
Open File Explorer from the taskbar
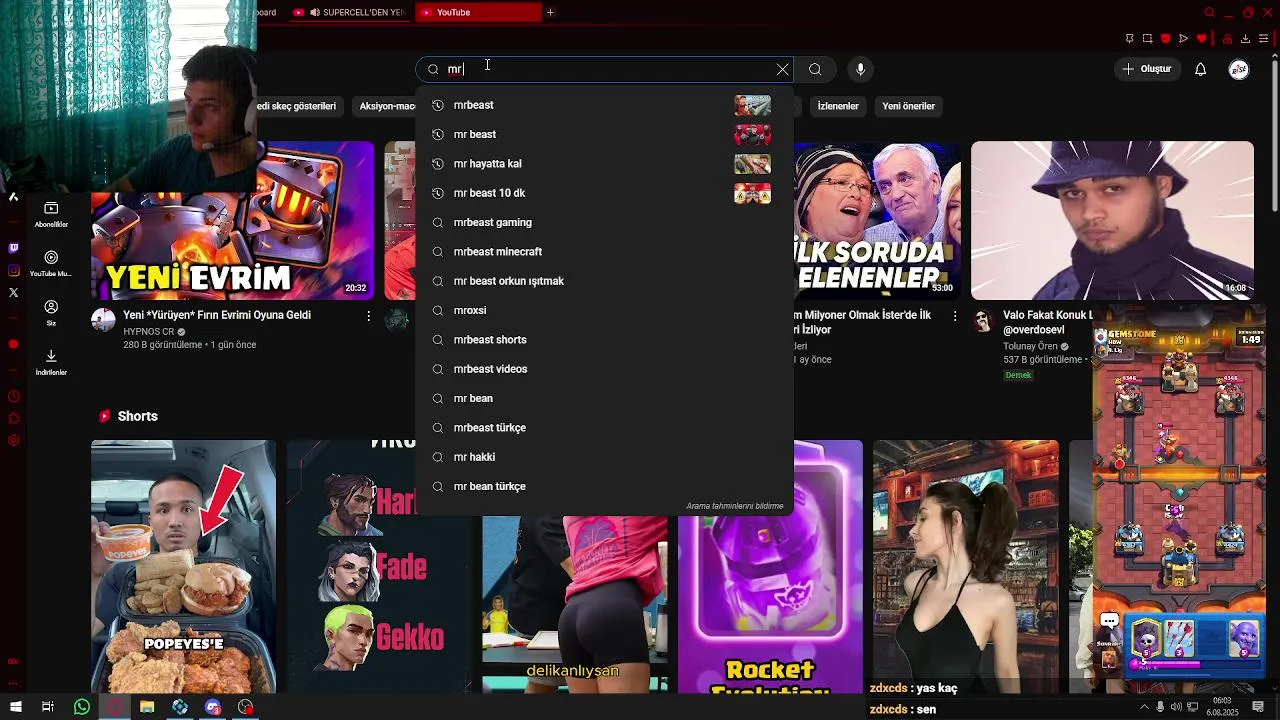147,707
